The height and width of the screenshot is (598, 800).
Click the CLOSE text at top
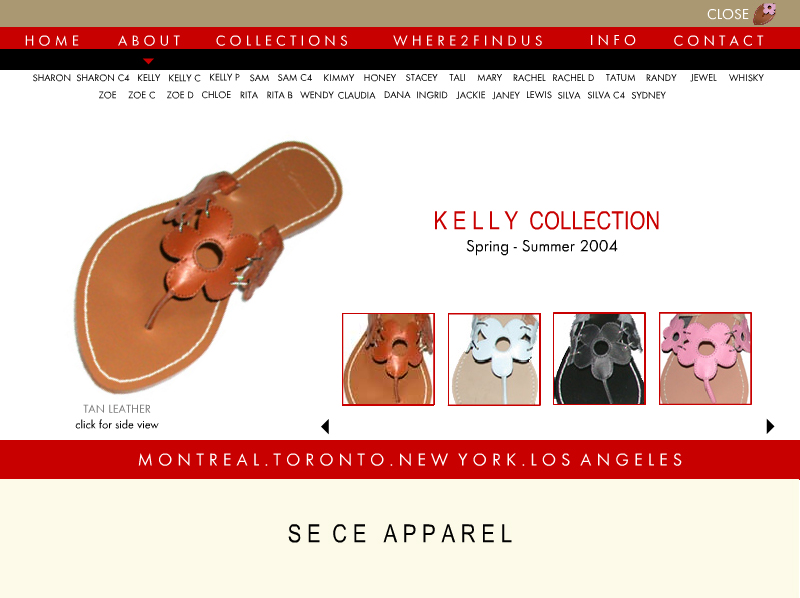click(x=728, y=14)
